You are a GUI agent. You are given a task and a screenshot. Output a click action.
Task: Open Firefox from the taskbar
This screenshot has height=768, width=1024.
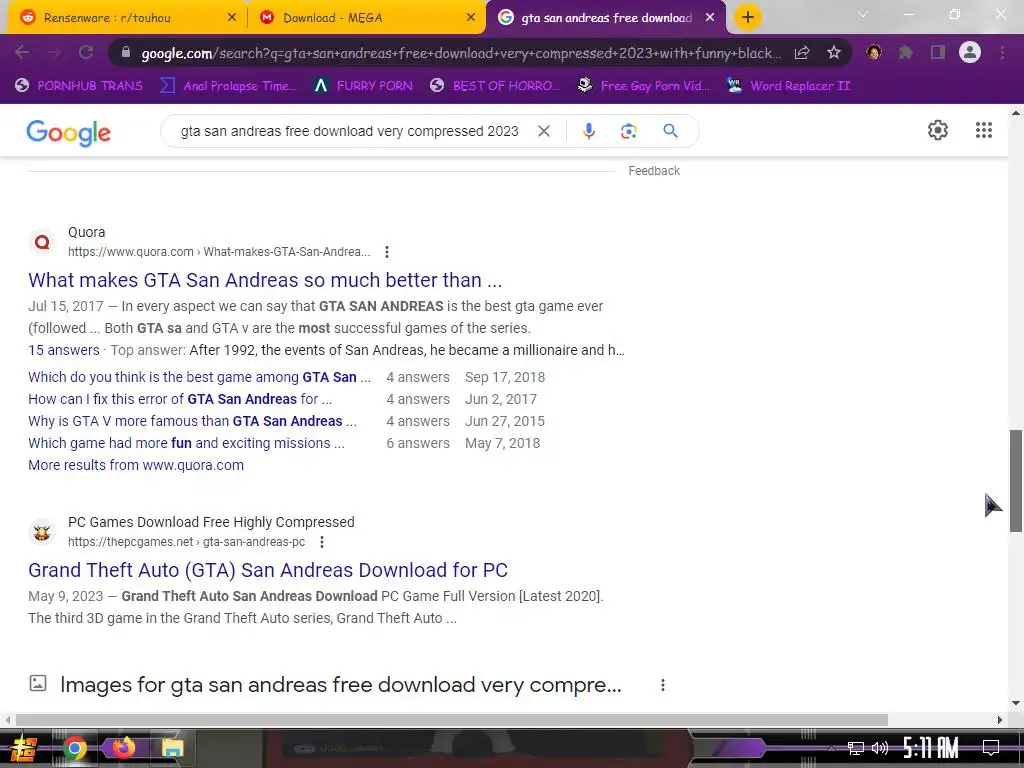(x=123, y=748)
